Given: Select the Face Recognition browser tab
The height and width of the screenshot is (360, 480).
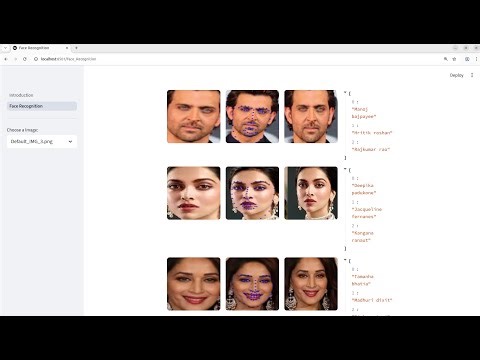Looking at the screenshot, I should [x=40, y=48].
